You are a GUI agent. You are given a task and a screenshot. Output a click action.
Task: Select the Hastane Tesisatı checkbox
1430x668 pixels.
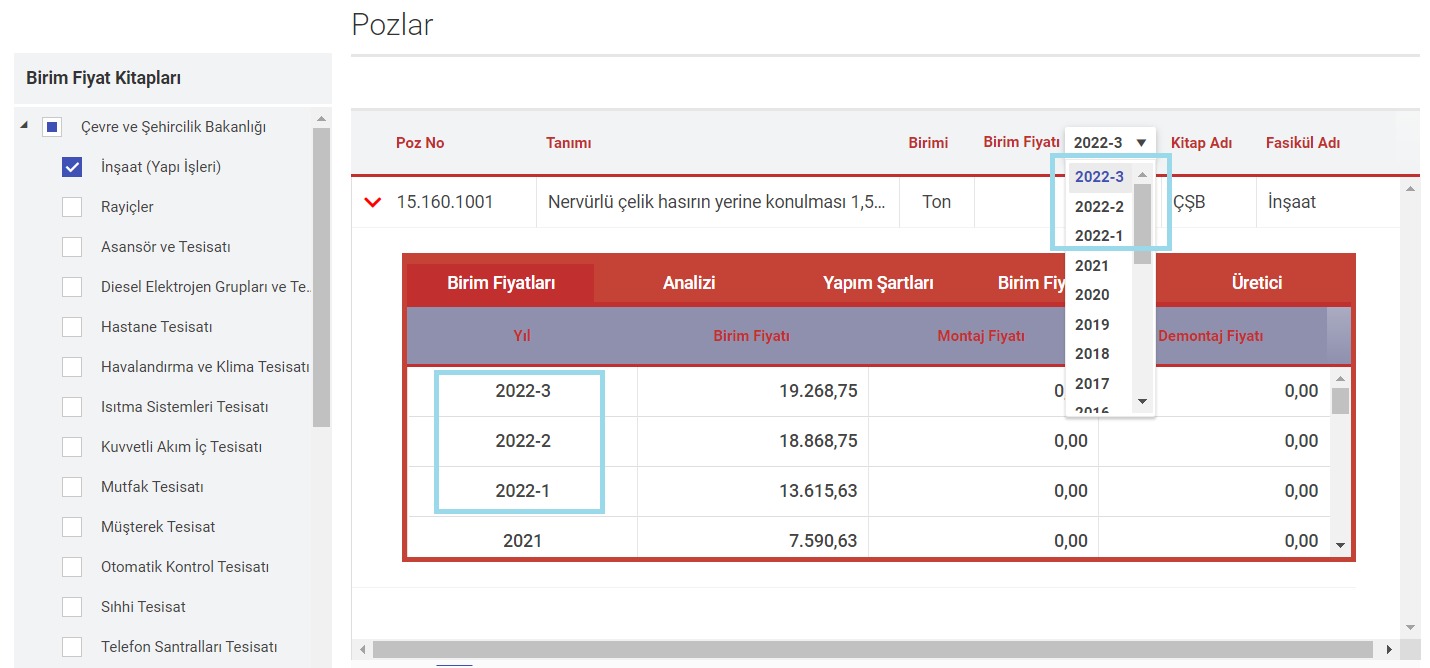tap(72, 327)
